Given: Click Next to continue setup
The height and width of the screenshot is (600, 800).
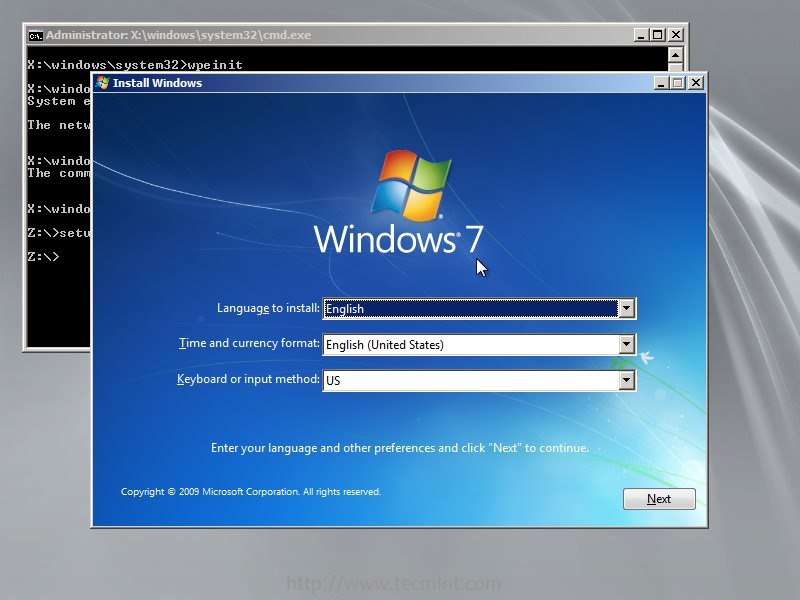Looking at the screenshot, I should 659,499.
